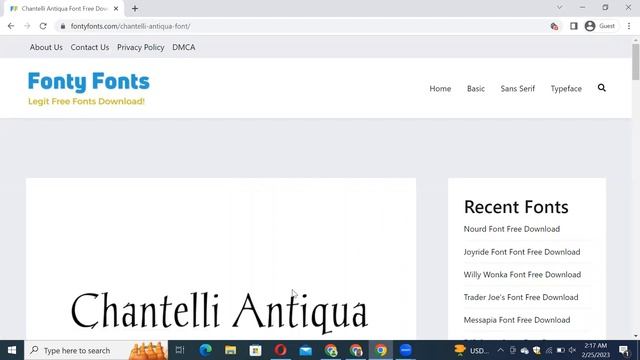Select the Chantelli Antiqua Font tab
640x360 pixels.
coord(64,8)
